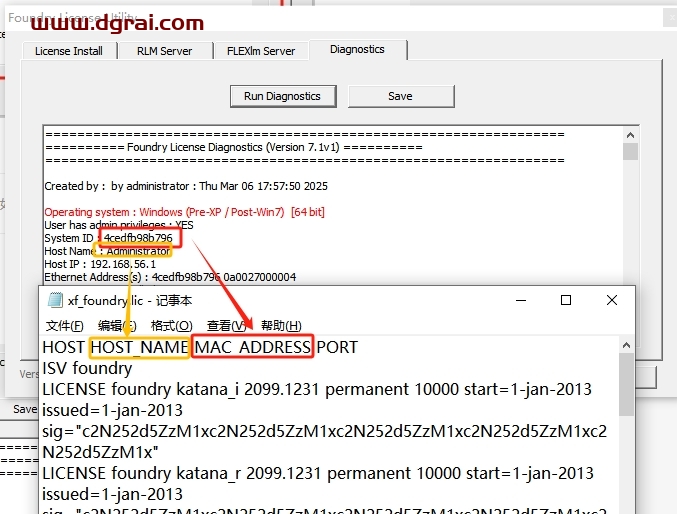
Task: Click the Operating system line in diagnostics
Action: click(184, 212)
